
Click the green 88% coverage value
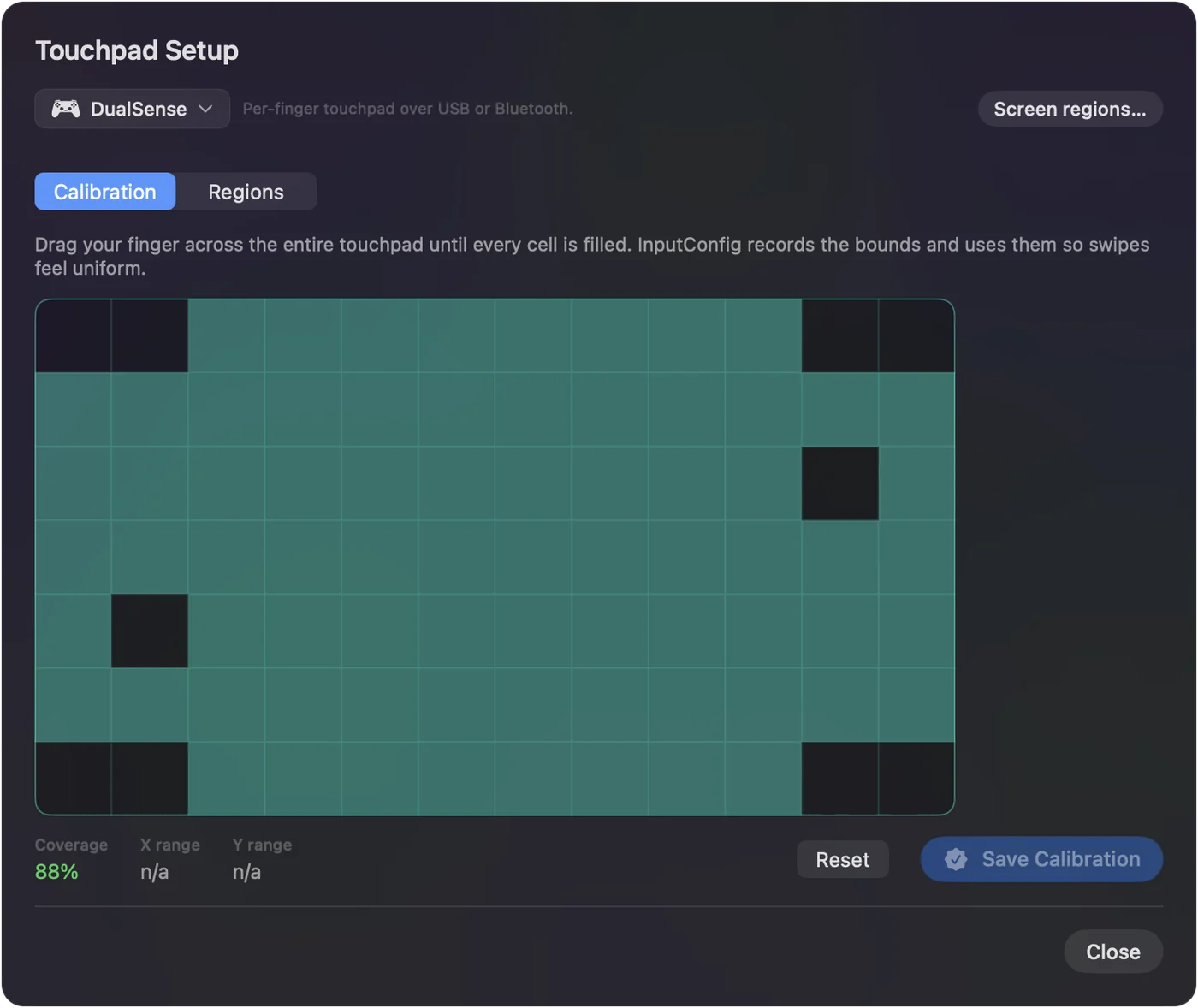coord(56,872)
